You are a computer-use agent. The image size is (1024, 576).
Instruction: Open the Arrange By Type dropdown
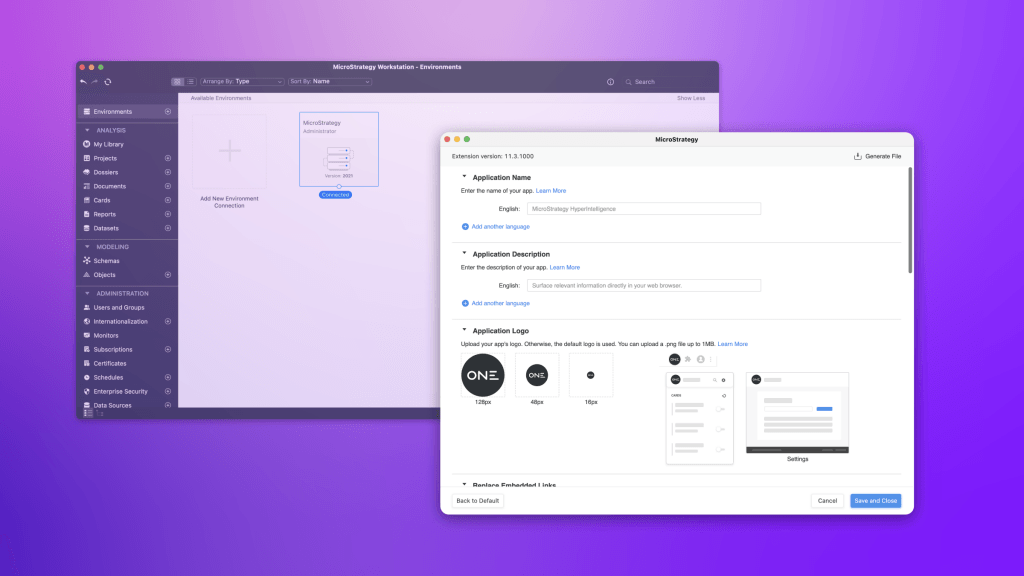tap(242, 81)
